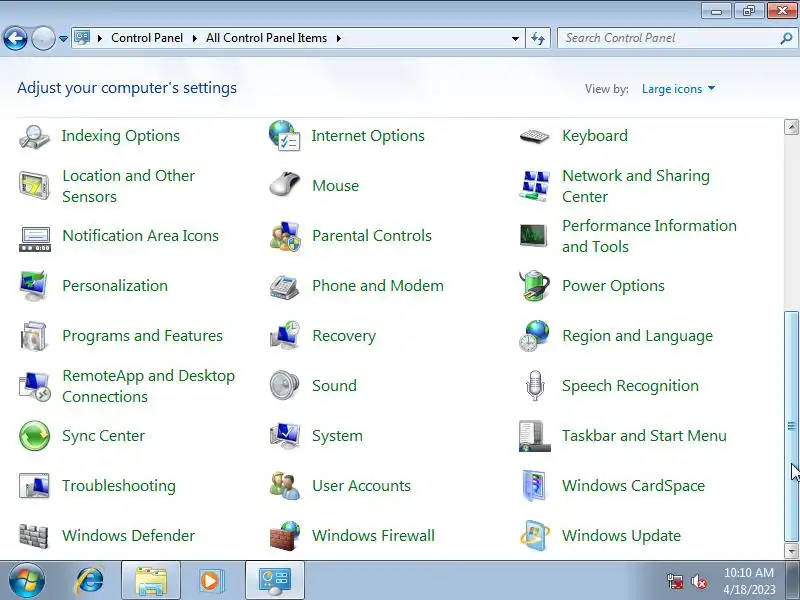Click the Control Panel taskbar button
The image size is (800, 600).
tap(275, 581)
